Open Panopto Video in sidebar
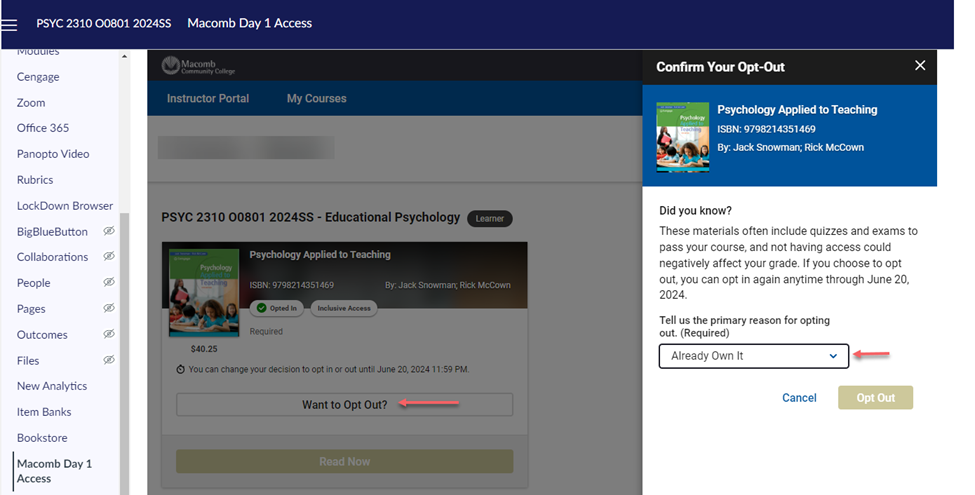 (53, 154)
